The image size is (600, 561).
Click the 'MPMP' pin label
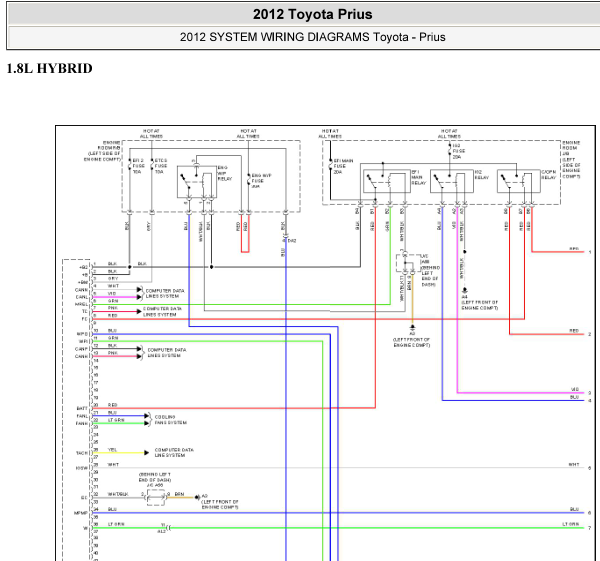tap(81, 513)
